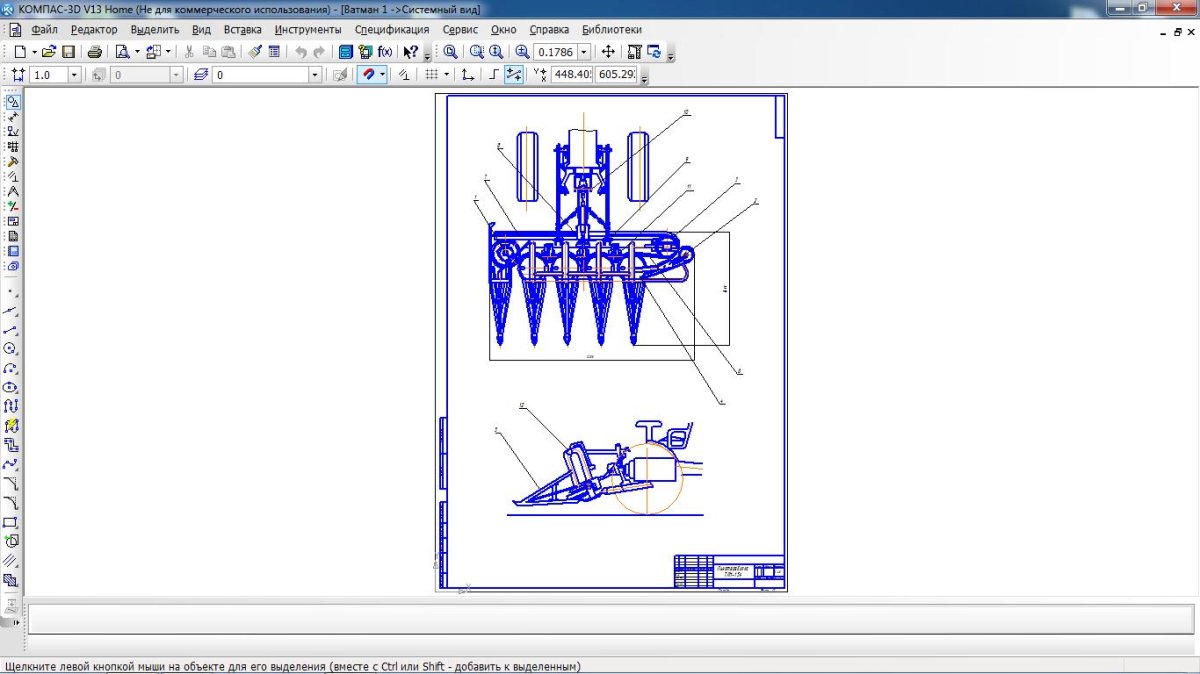Open the view scale 1.0 dropdown
Screen dimensions: 1200x674
(74, 75)
